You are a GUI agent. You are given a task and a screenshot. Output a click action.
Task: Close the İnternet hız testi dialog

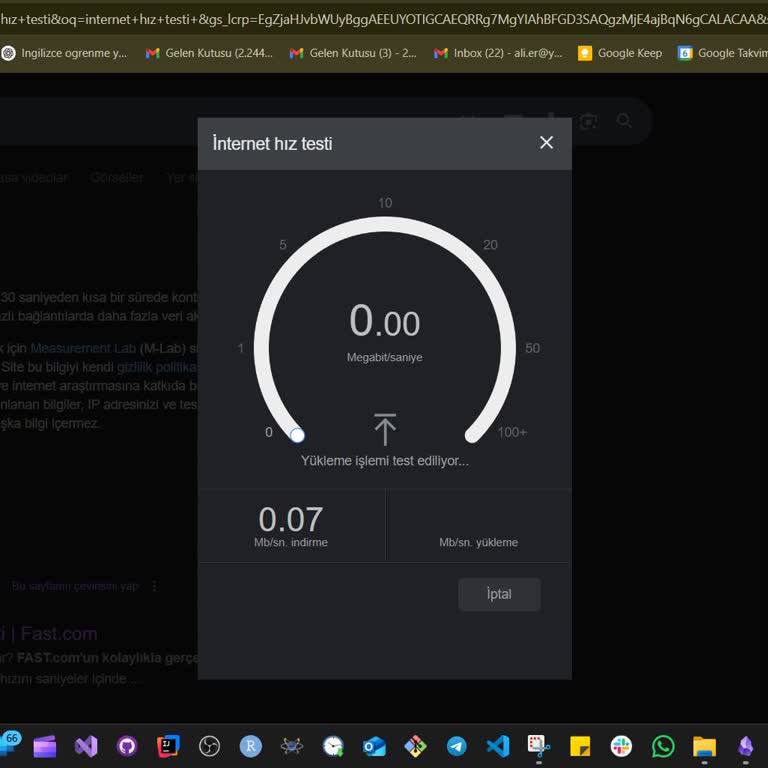[546, 143]
